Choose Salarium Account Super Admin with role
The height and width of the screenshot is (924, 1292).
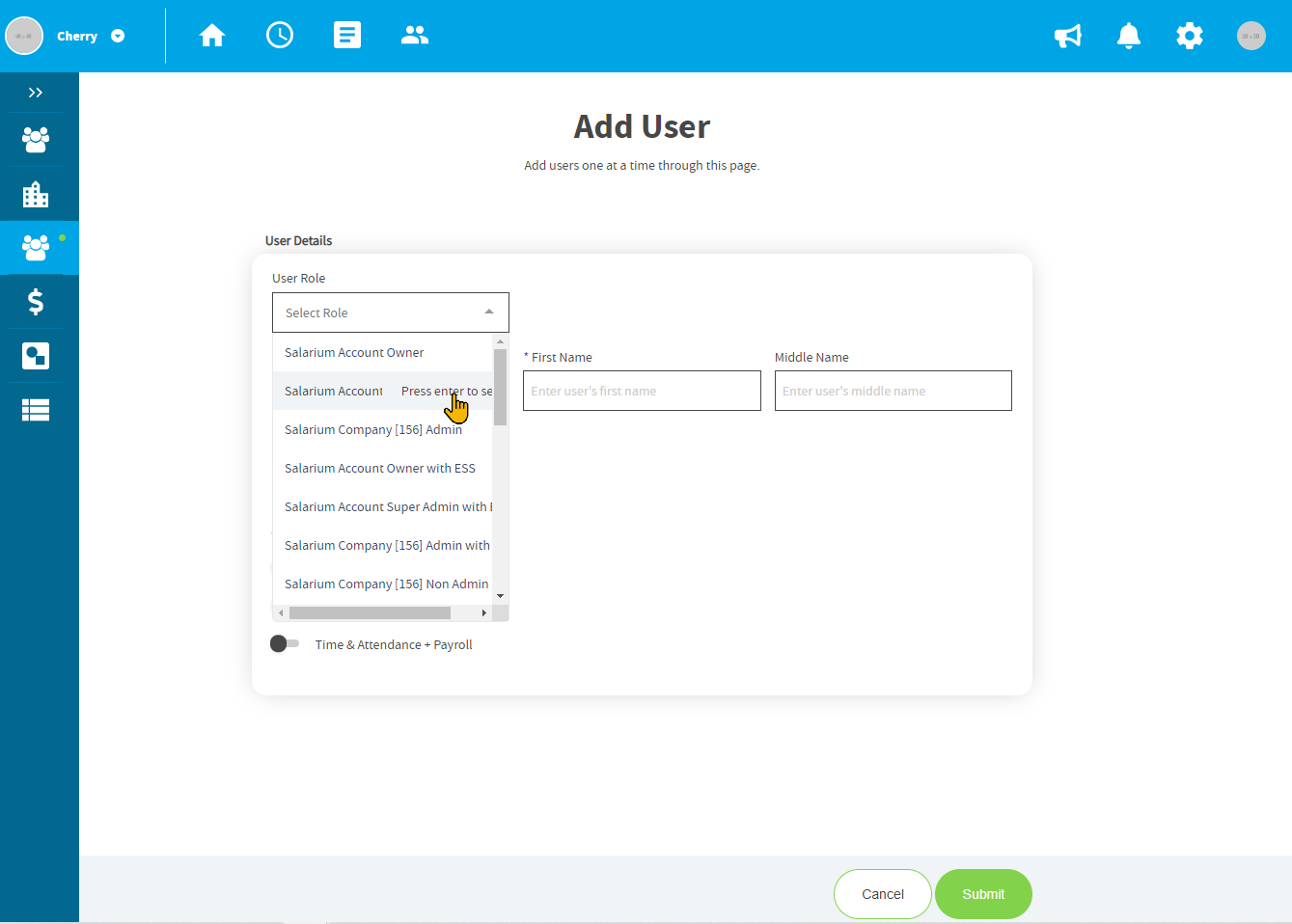(383, 506)
